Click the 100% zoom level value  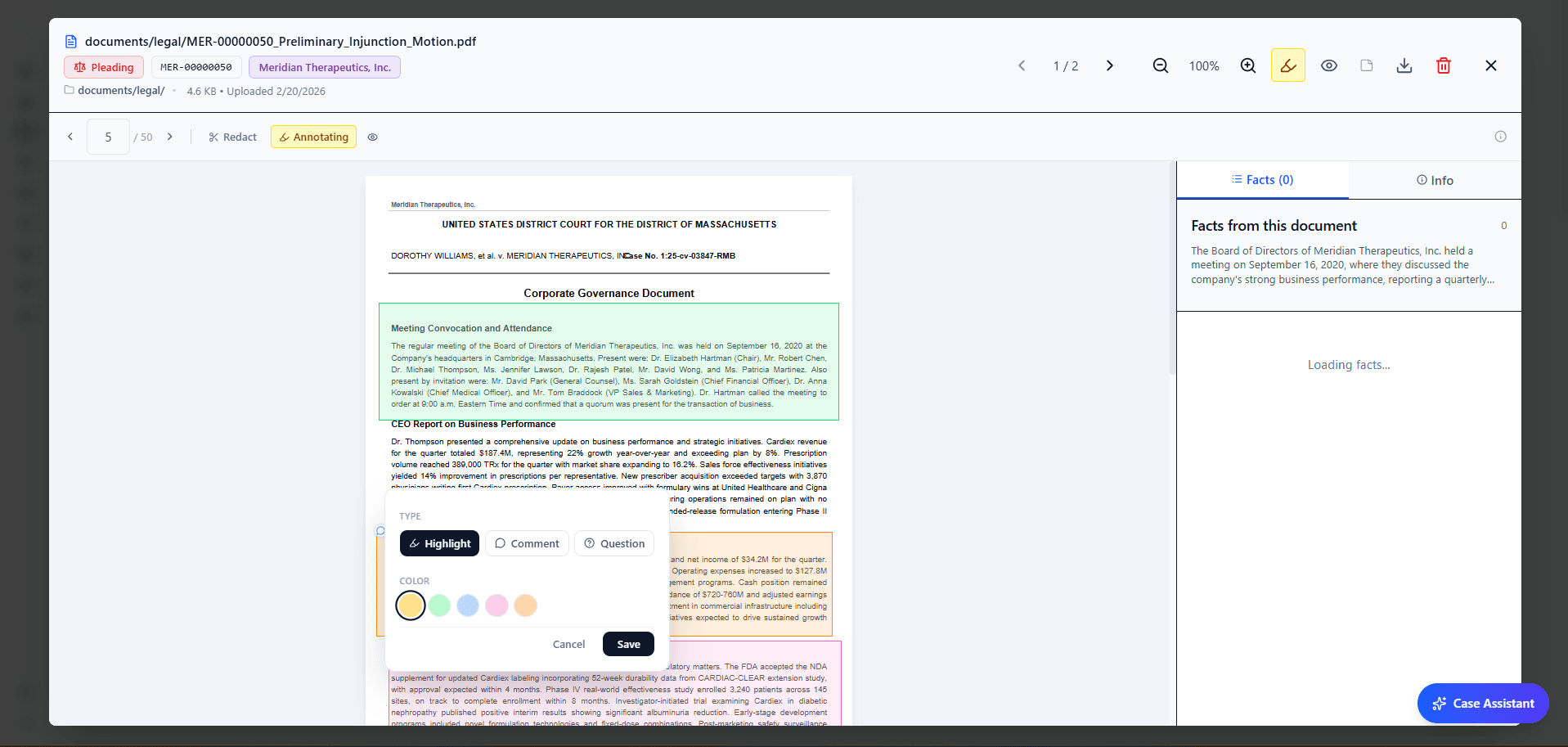pos(1204,66)
